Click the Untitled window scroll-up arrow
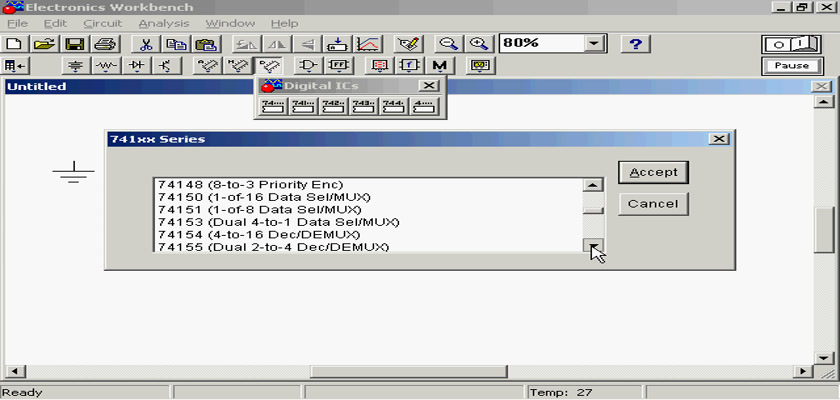The width and height of the screenshot is (840, 400). click(x=823, y=102)
